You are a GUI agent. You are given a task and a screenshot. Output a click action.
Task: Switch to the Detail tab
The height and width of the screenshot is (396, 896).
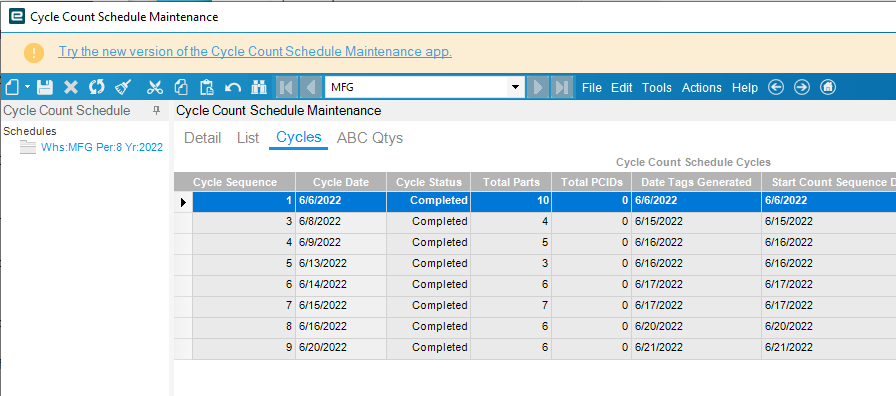202,138
